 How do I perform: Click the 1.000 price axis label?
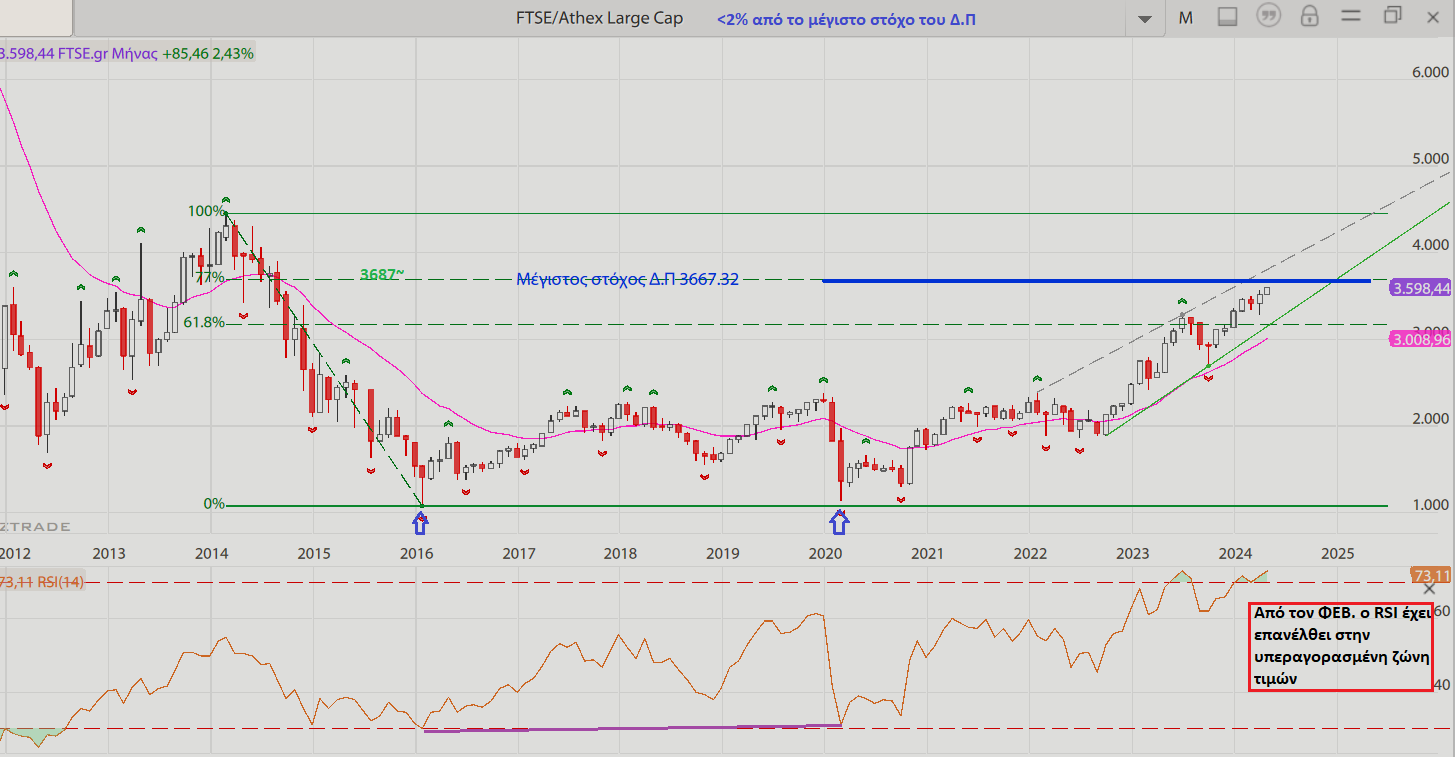1431,505
